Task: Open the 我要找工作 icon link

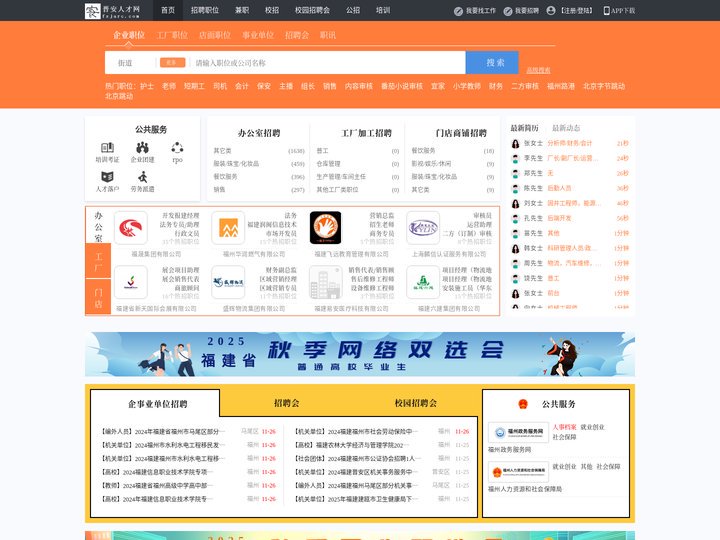Action: coord(458,11)
